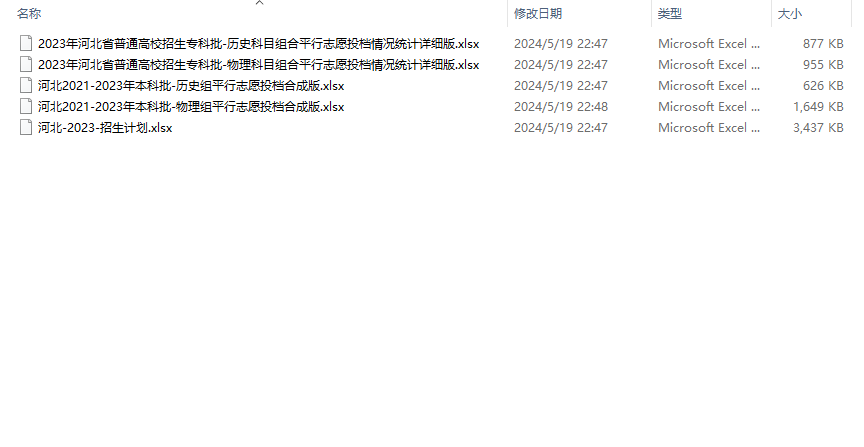Sort files by 类型 column header

point(669,14)
